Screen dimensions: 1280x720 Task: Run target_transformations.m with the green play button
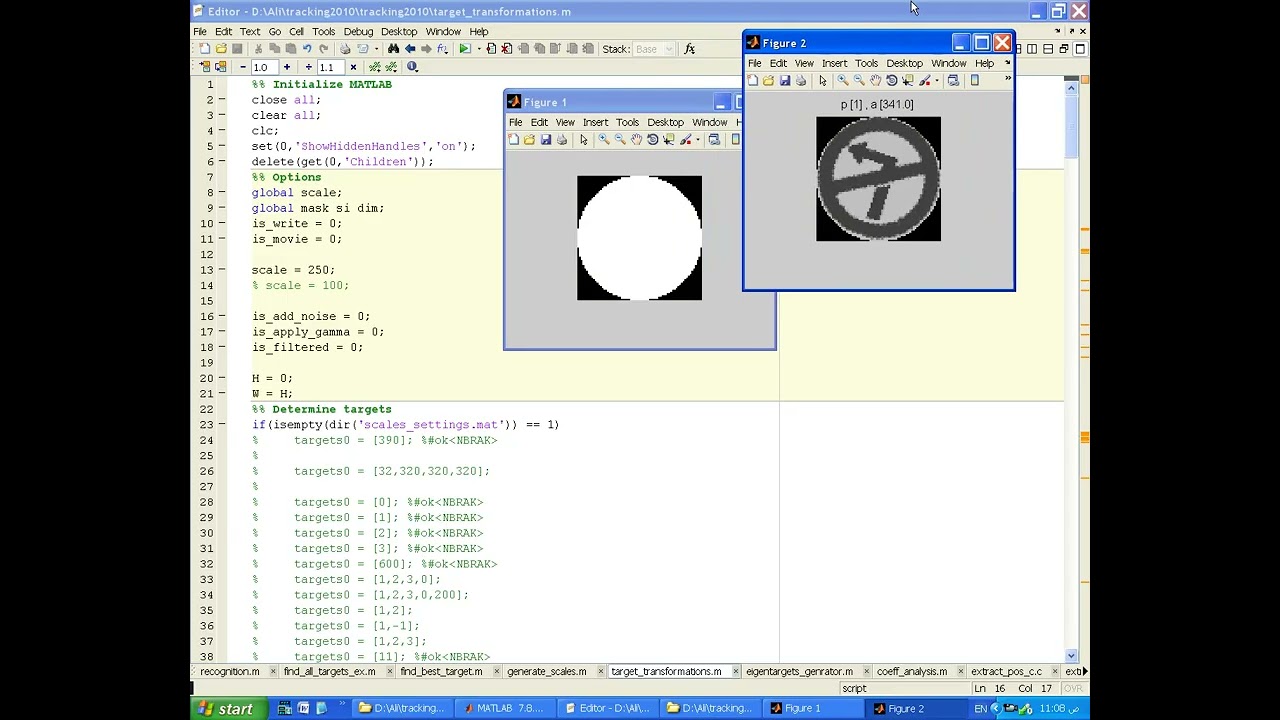pyautogui.click(x=464, y=49)
